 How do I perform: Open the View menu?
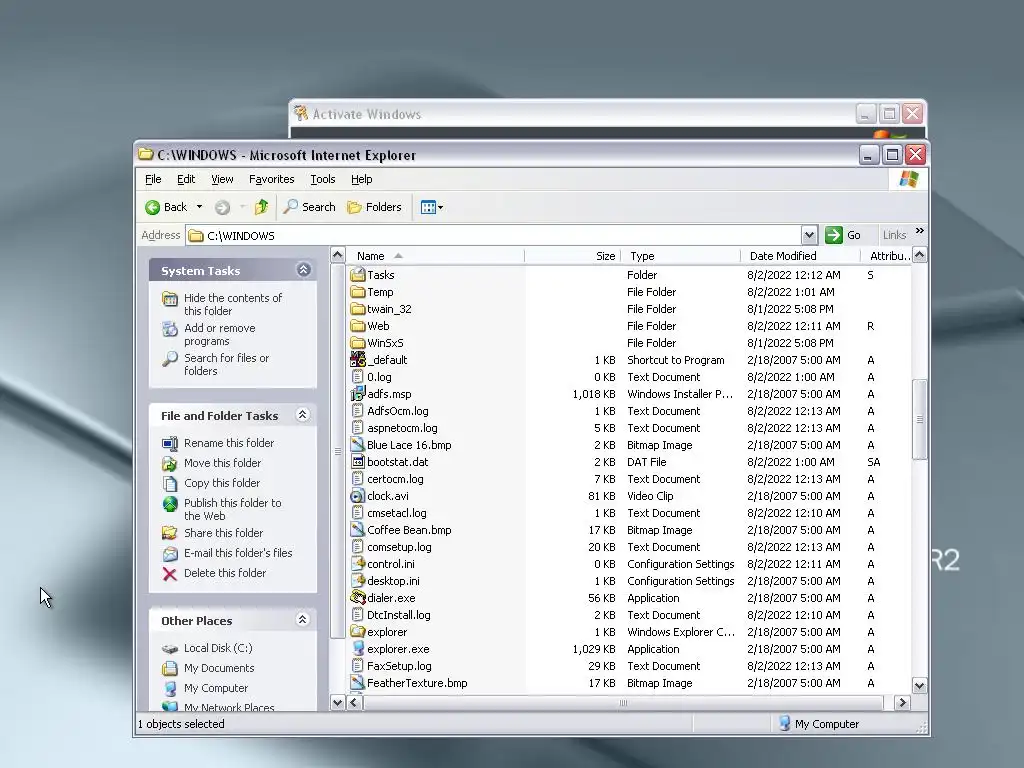pyautogui.click(x=222, y=179)
